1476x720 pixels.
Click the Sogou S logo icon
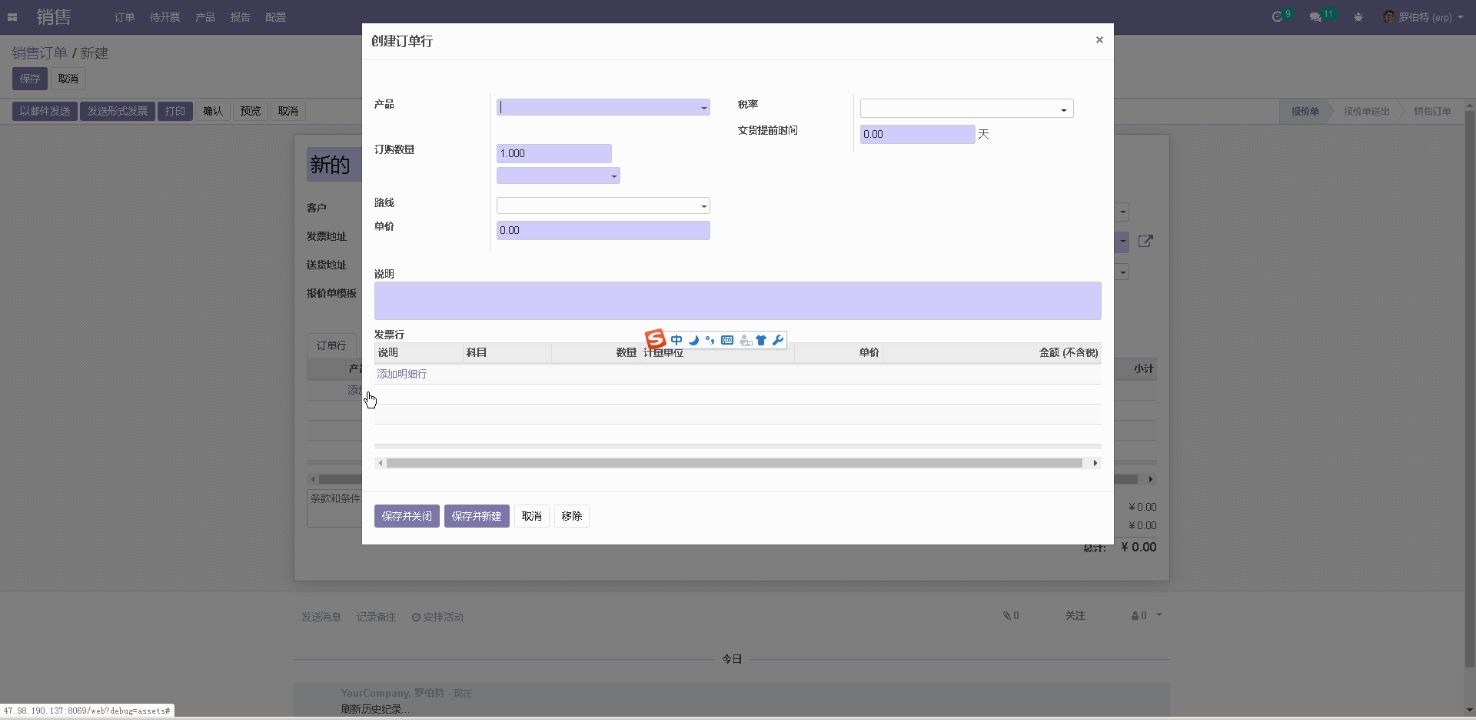click(x=656, y=340)
